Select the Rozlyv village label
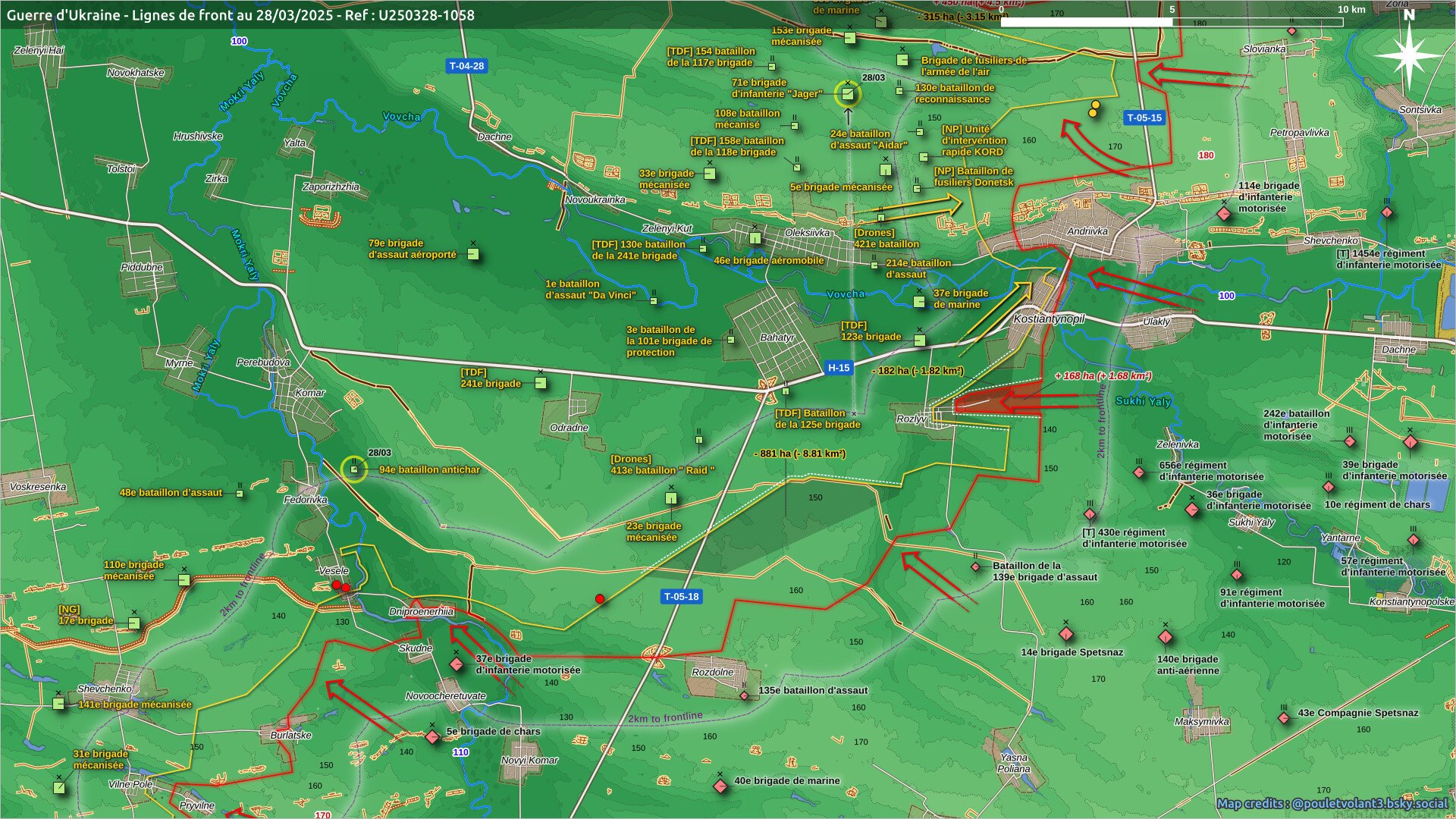 [x=911, y=419]
